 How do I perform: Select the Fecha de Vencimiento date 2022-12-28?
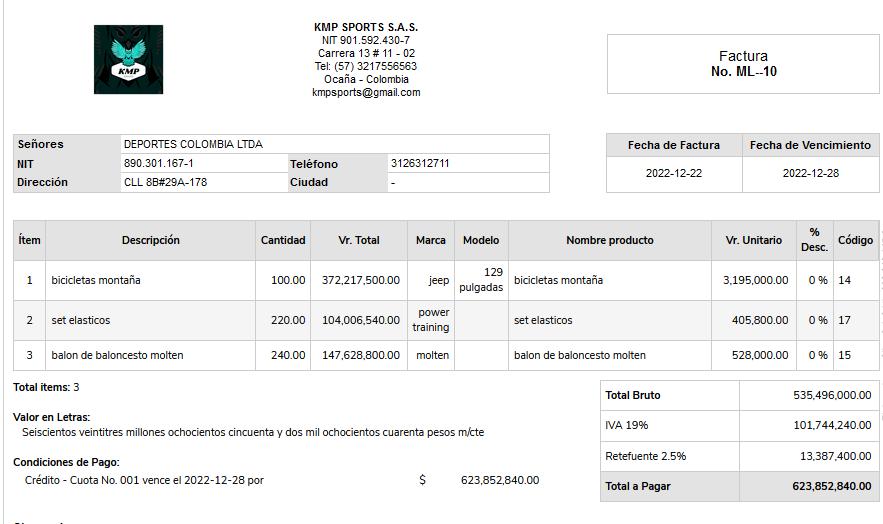click(x=810, y=173)
